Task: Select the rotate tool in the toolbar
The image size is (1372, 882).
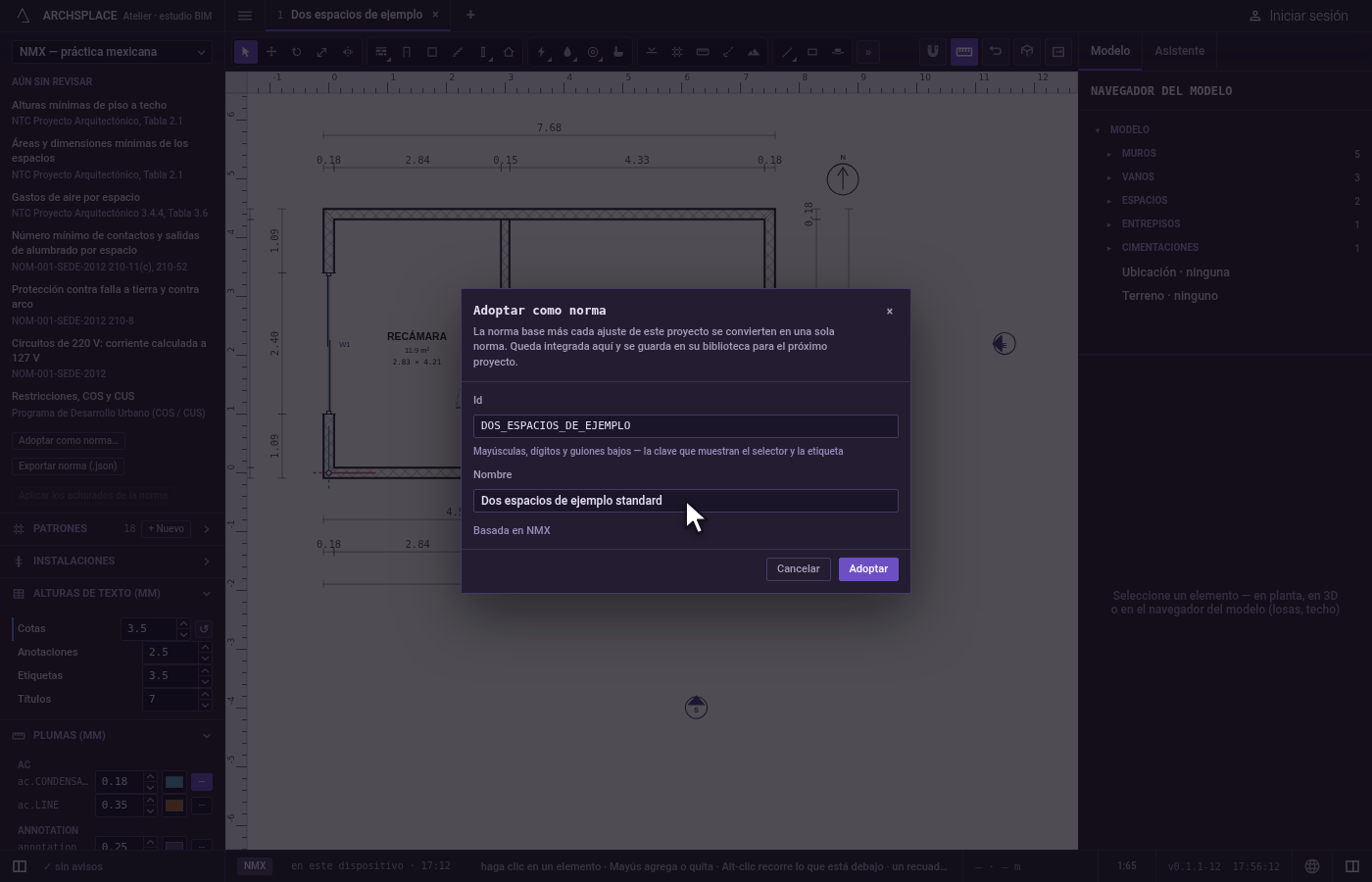Action: point(297,52)
